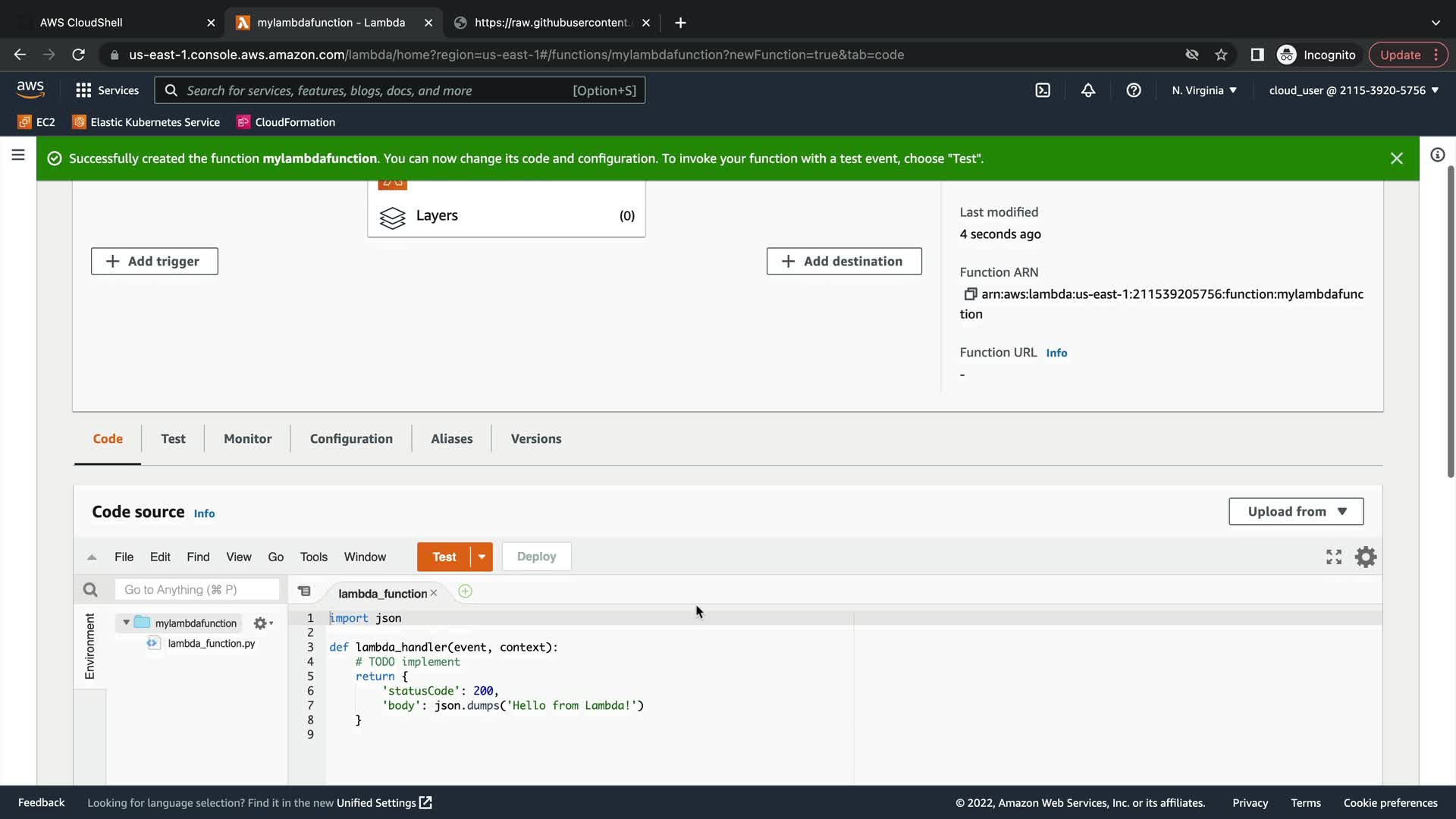Open the CloudShell icon in AWS header
This screenshot has width=1456, height=819.
coord(1043,90)
